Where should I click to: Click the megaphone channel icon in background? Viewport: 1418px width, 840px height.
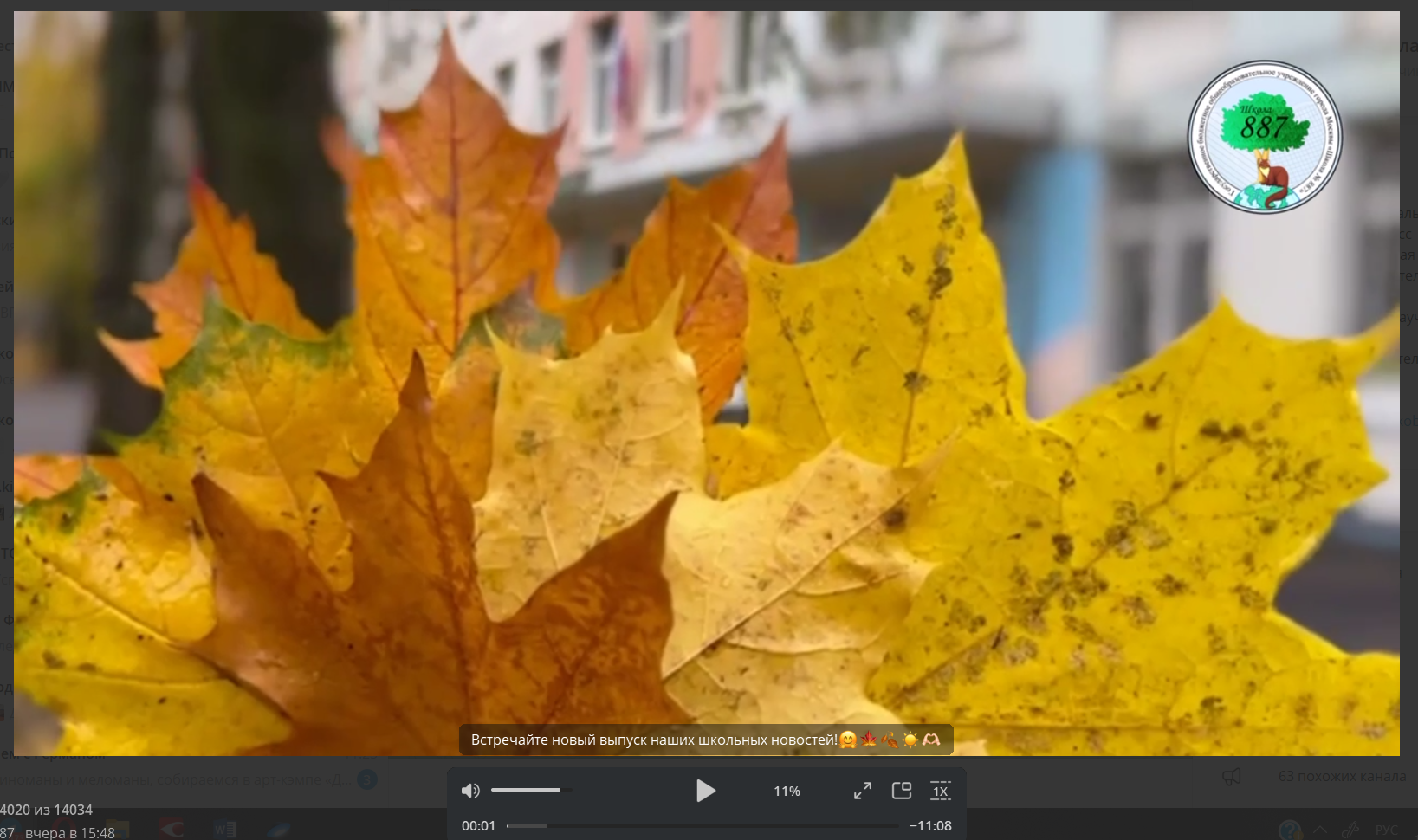1231,777
